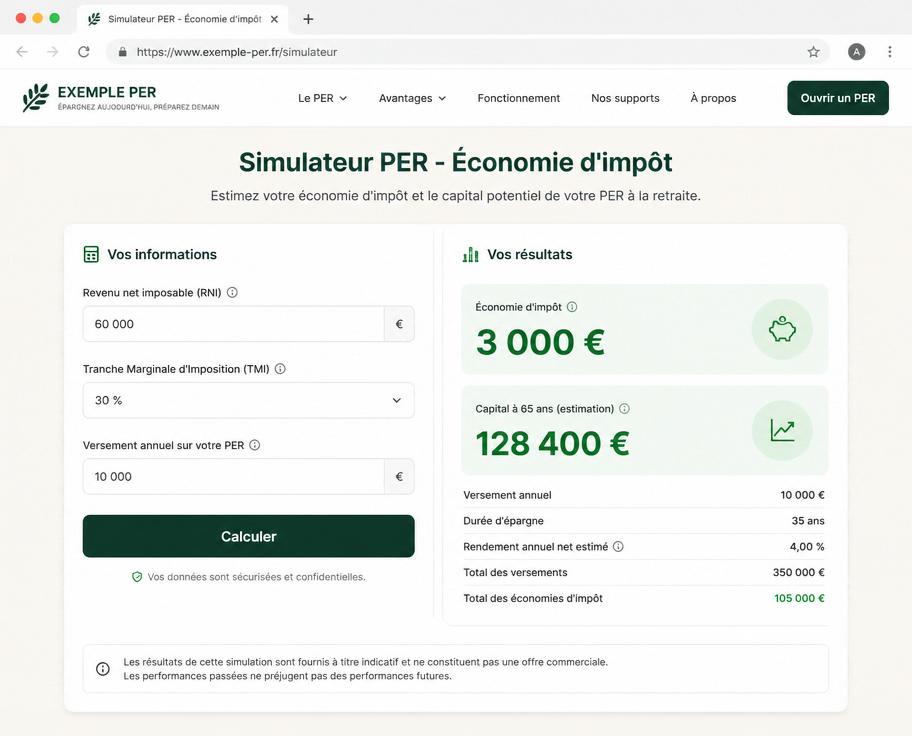Open the Fonctionnement page
Image resolution: width=912 pixels, height=736 pixels.
point(519,98)
